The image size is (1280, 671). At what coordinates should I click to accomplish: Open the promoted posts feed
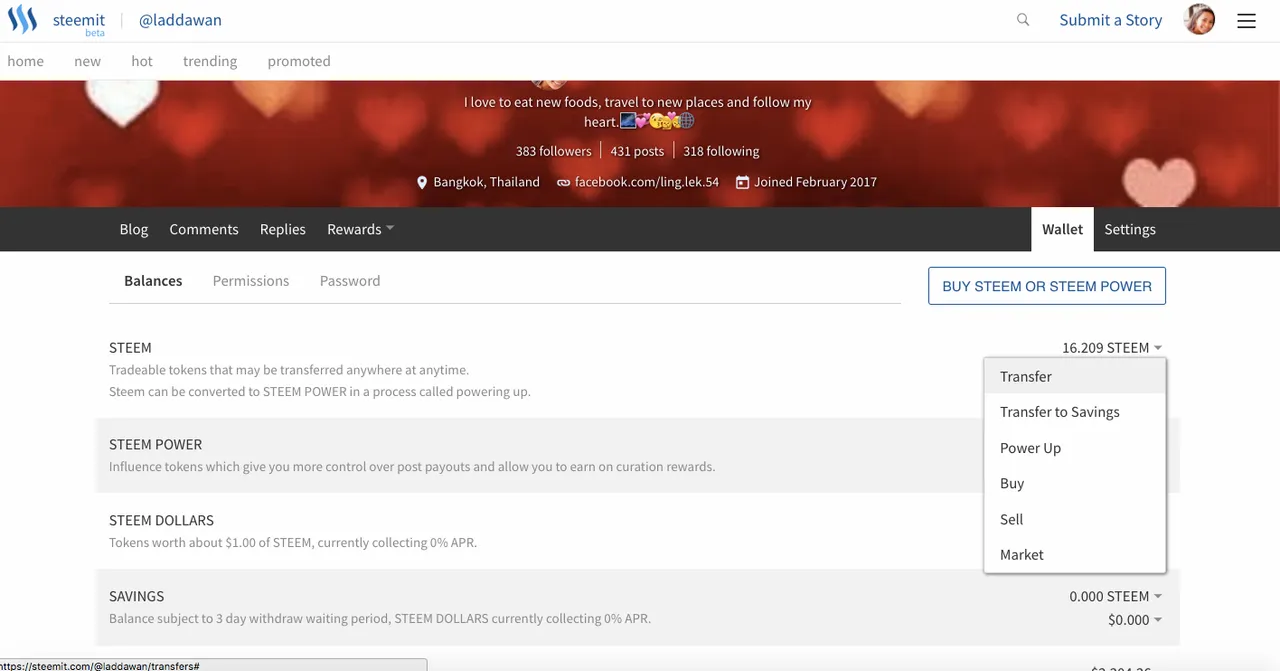click(299, 61)
